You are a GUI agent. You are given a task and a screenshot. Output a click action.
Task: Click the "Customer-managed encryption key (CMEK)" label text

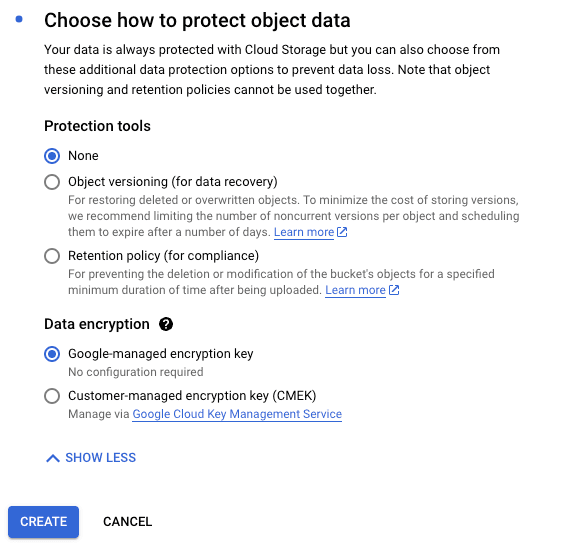(x=192, y=396)
